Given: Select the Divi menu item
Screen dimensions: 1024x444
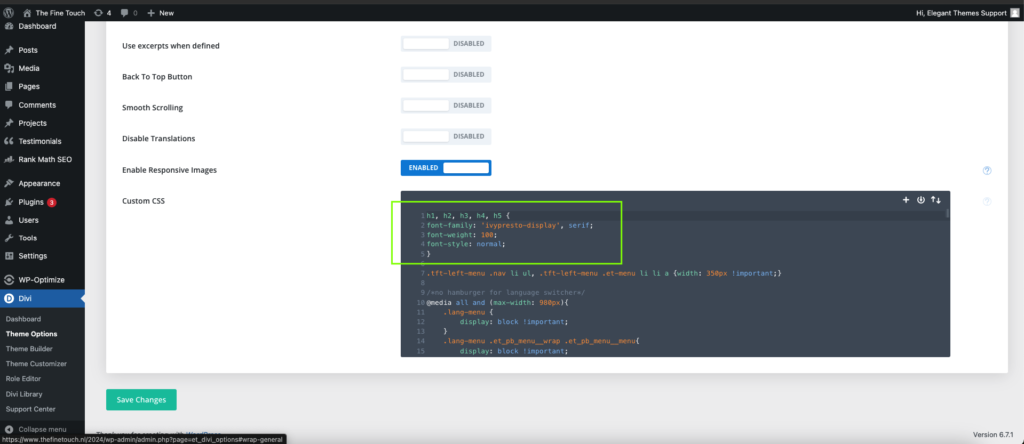Looking at the screenshot, I should pos(42,299).
